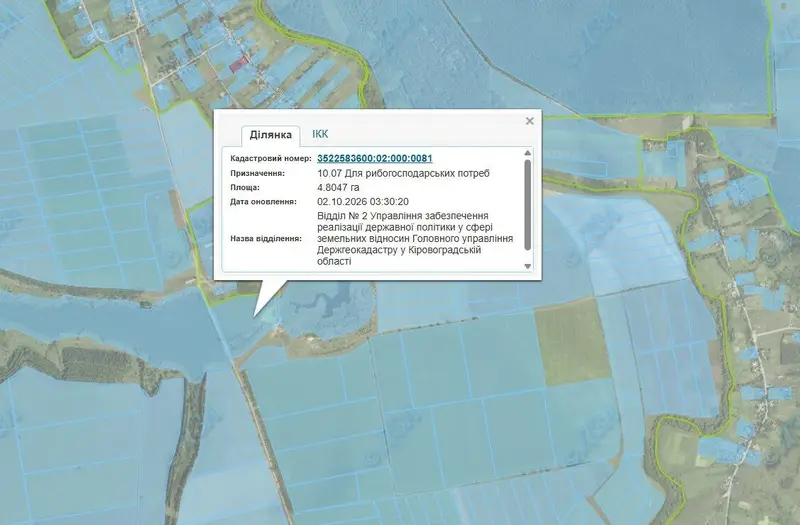Image resolution: width=800 pixels, height=525 pixels.
Task: Click the popup scrollbar up arrow
Action: click(528, 153)
